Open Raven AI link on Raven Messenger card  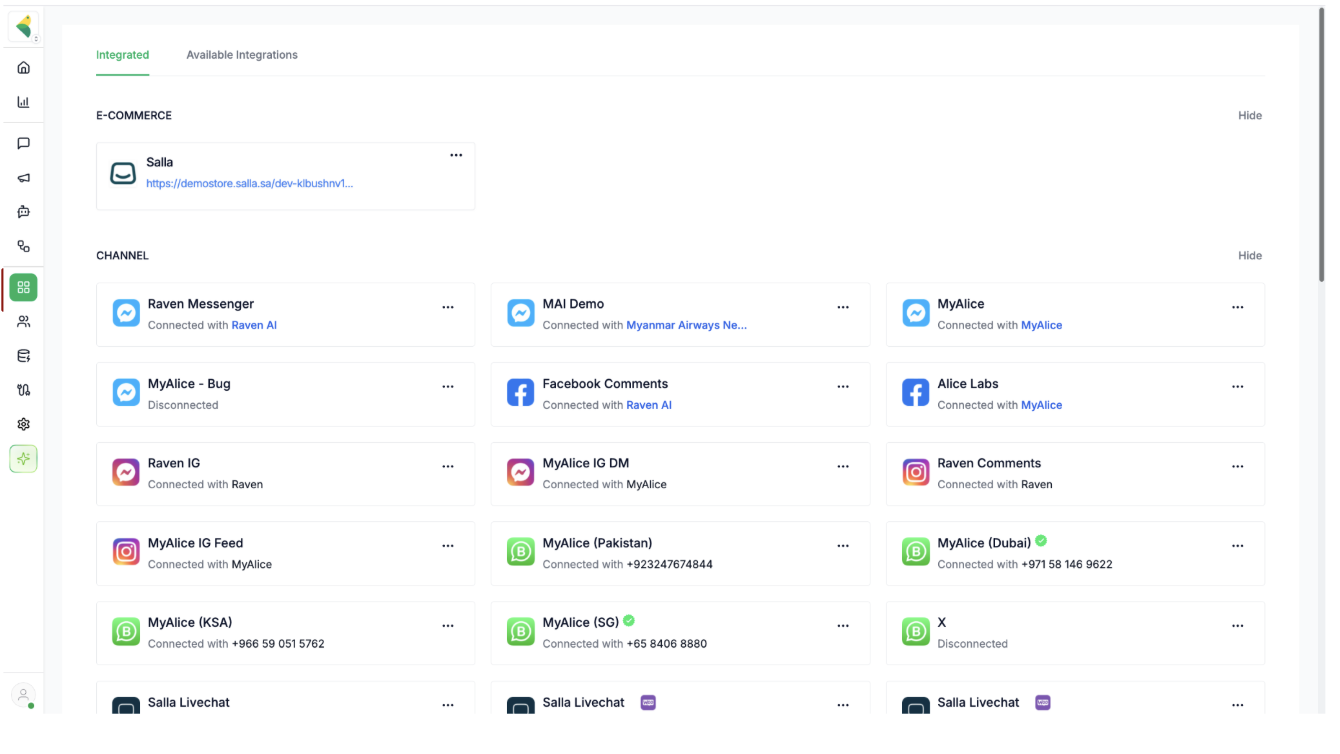click(x=254, y=325)
